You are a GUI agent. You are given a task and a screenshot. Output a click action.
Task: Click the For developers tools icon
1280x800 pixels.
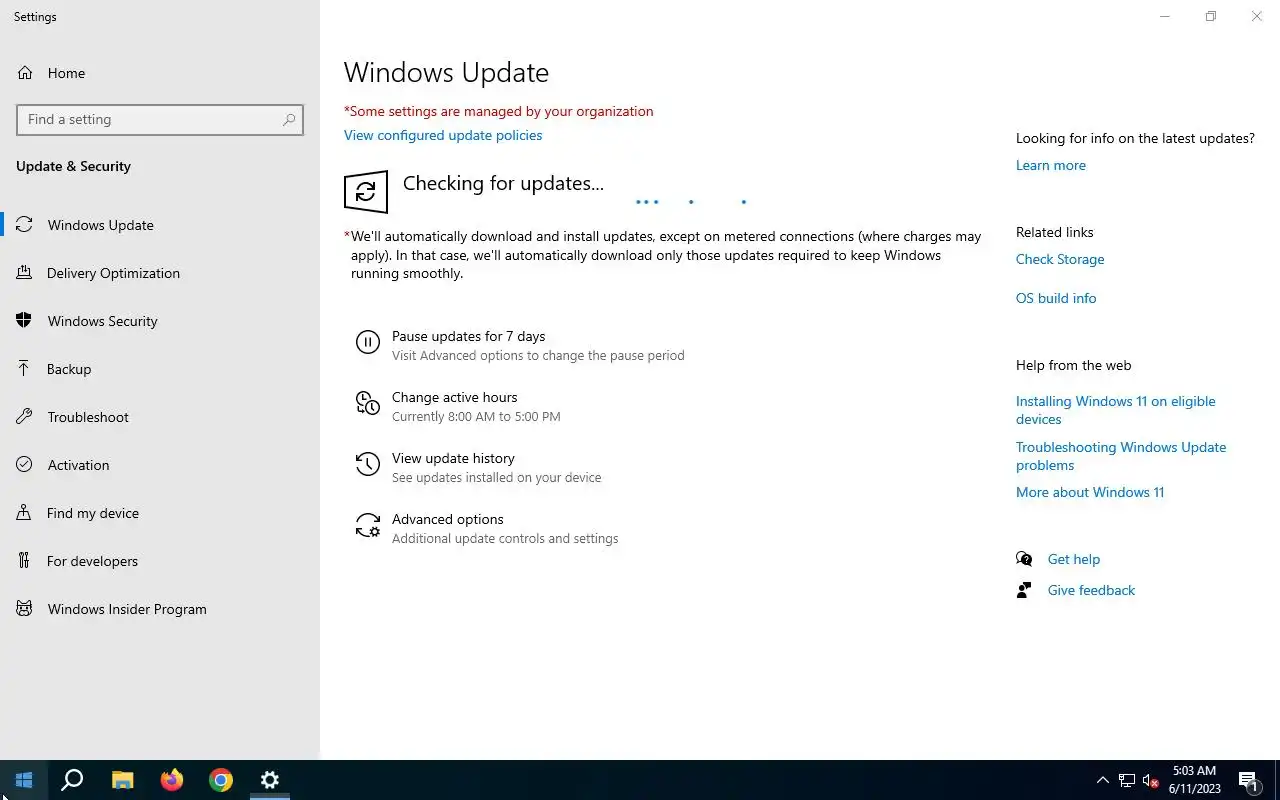pyautogui.click(x=25, y=561)
